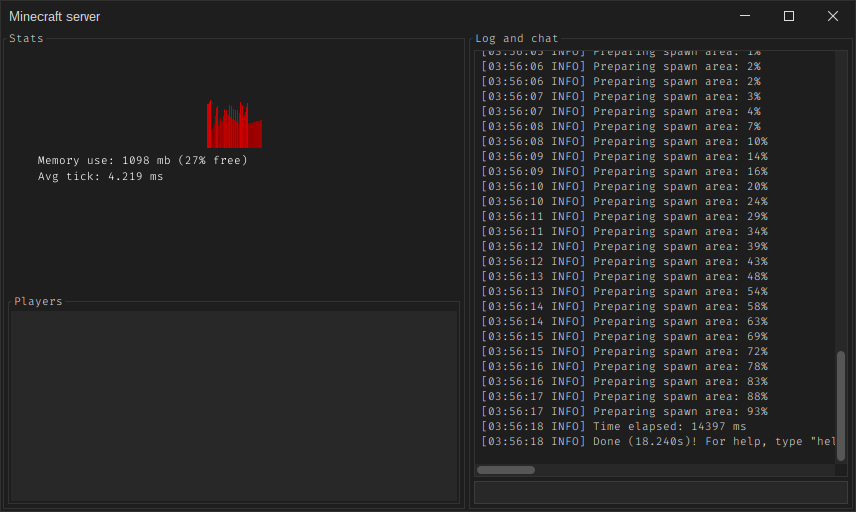Click the "Players" panel label

tap(38, 301)
